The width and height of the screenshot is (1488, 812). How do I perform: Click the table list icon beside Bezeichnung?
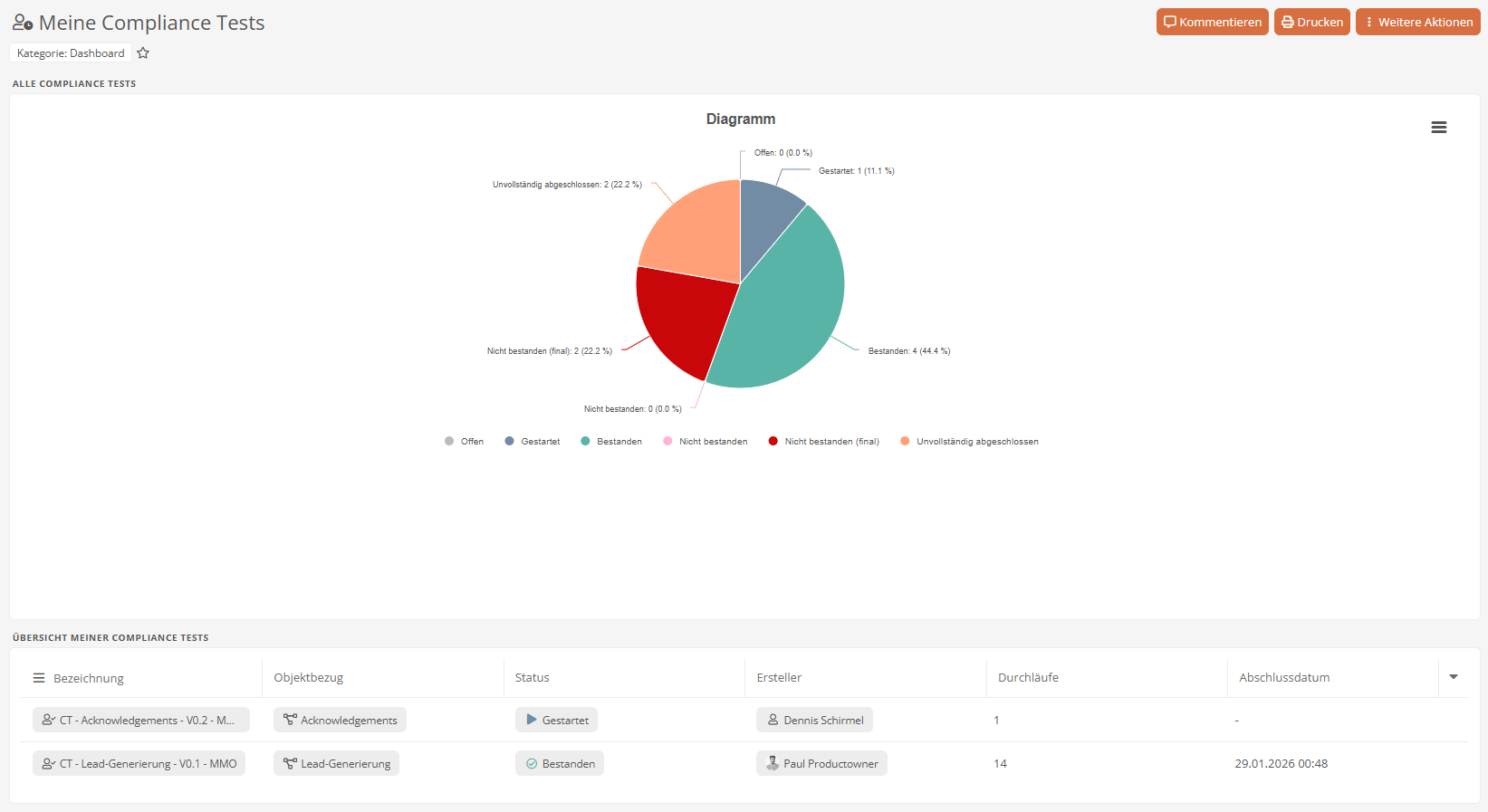[x=39, y=678]
